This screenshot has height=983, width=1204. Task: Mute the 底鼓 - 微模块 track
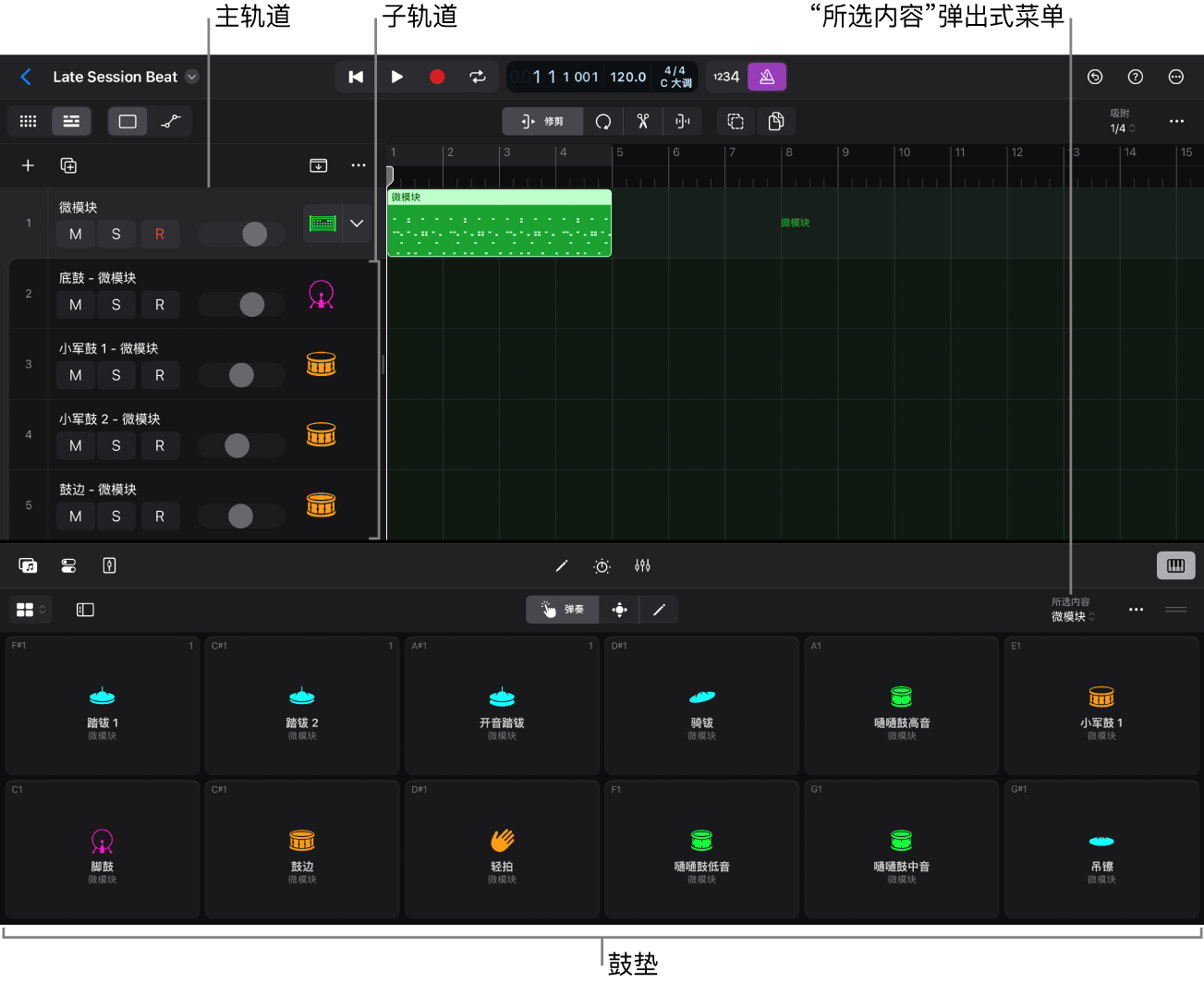tap(76, 304)
